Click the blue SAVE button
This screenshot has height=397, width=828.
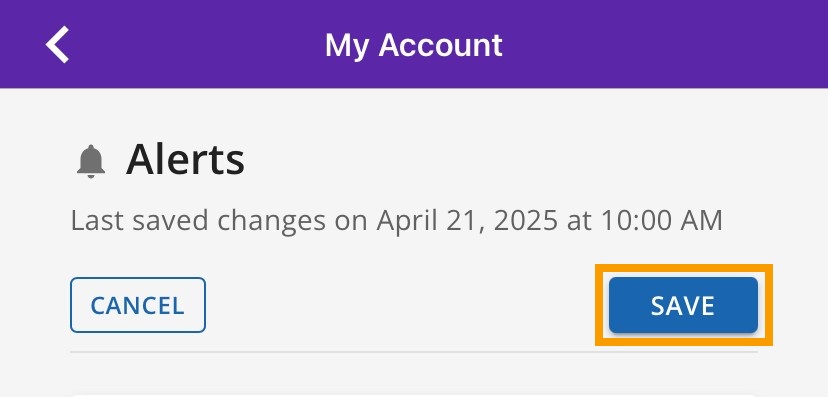(x=683, y=305)
